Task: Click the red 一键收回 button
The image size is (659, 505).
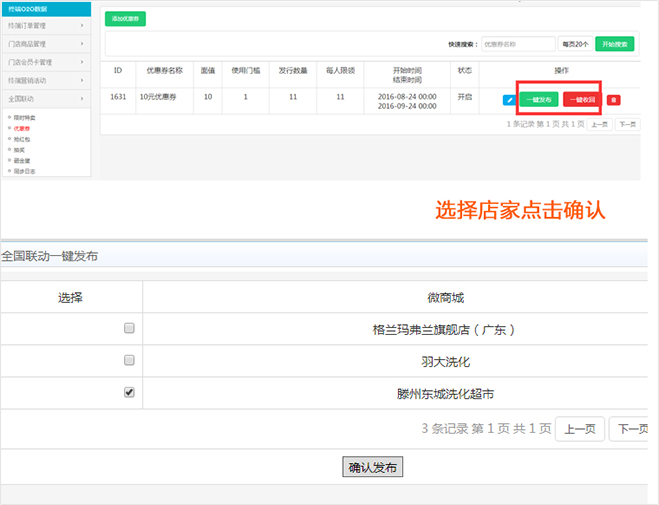Action: click(582, 100)
